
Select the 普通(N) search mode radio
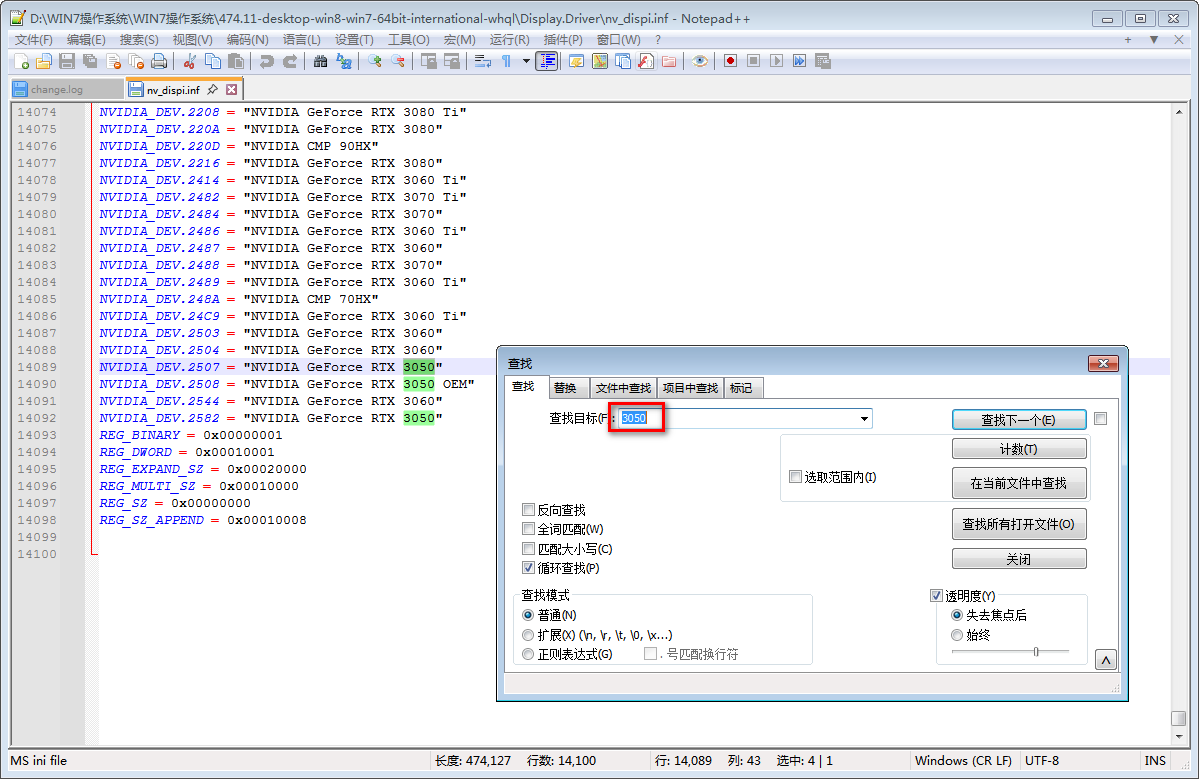[528, 615]
